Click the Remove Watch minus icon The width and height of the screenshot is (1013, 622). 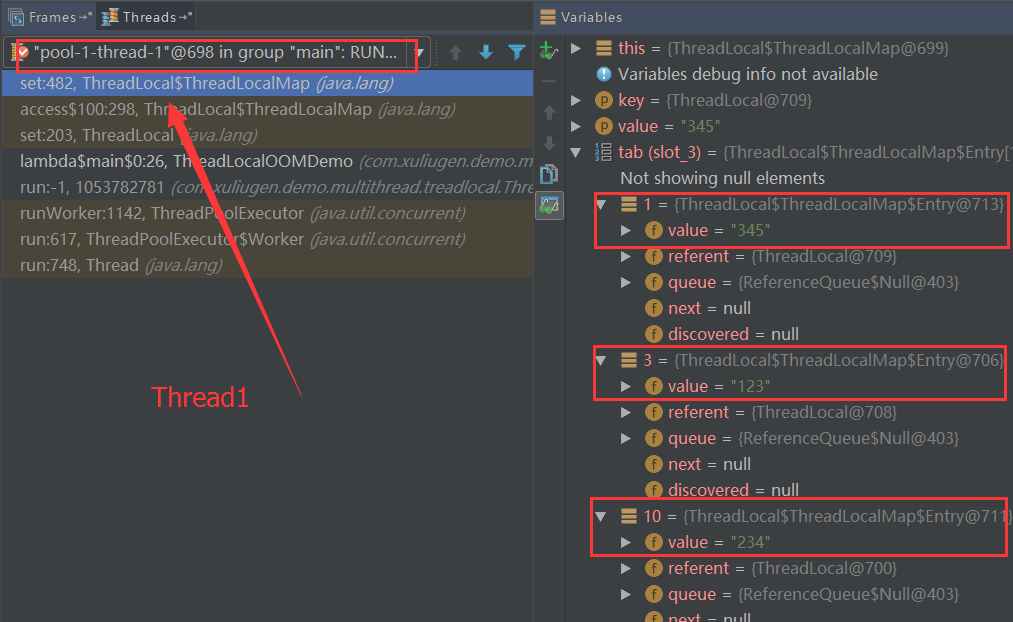click(548, 80)
